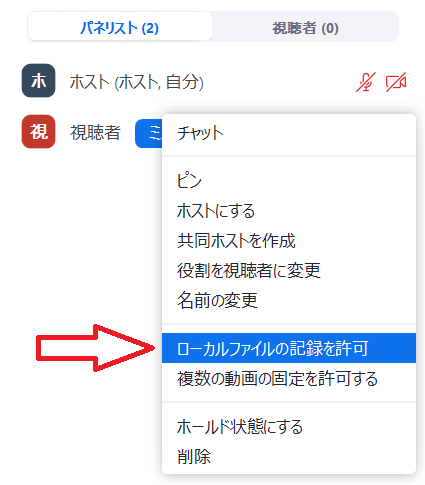Screen dimensions: 425x485
Task: Choose 名前の変更 from the menu
Action: click(289, 300)
